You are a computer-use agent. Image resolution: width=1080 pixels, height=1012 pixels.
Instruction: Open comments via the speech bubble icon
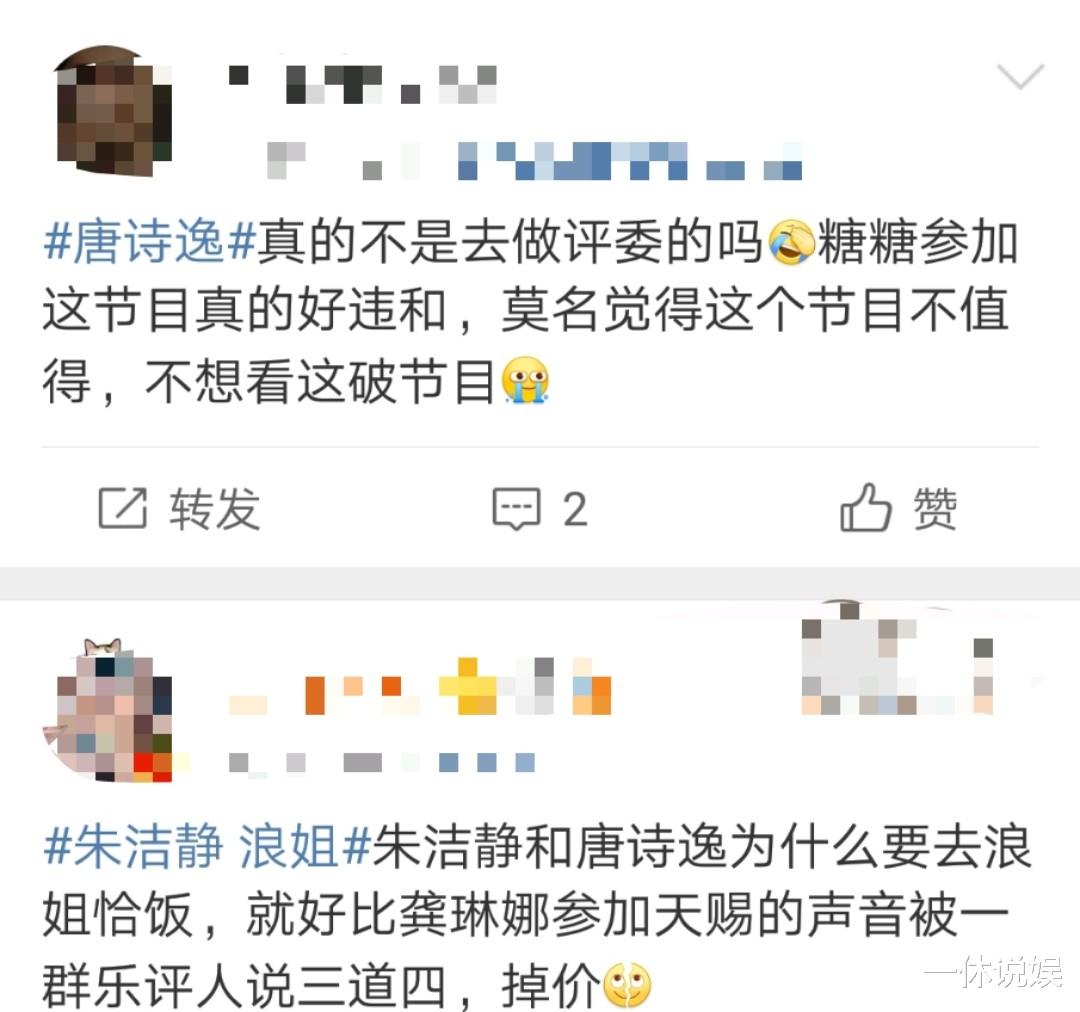click(x=517, y=509)
